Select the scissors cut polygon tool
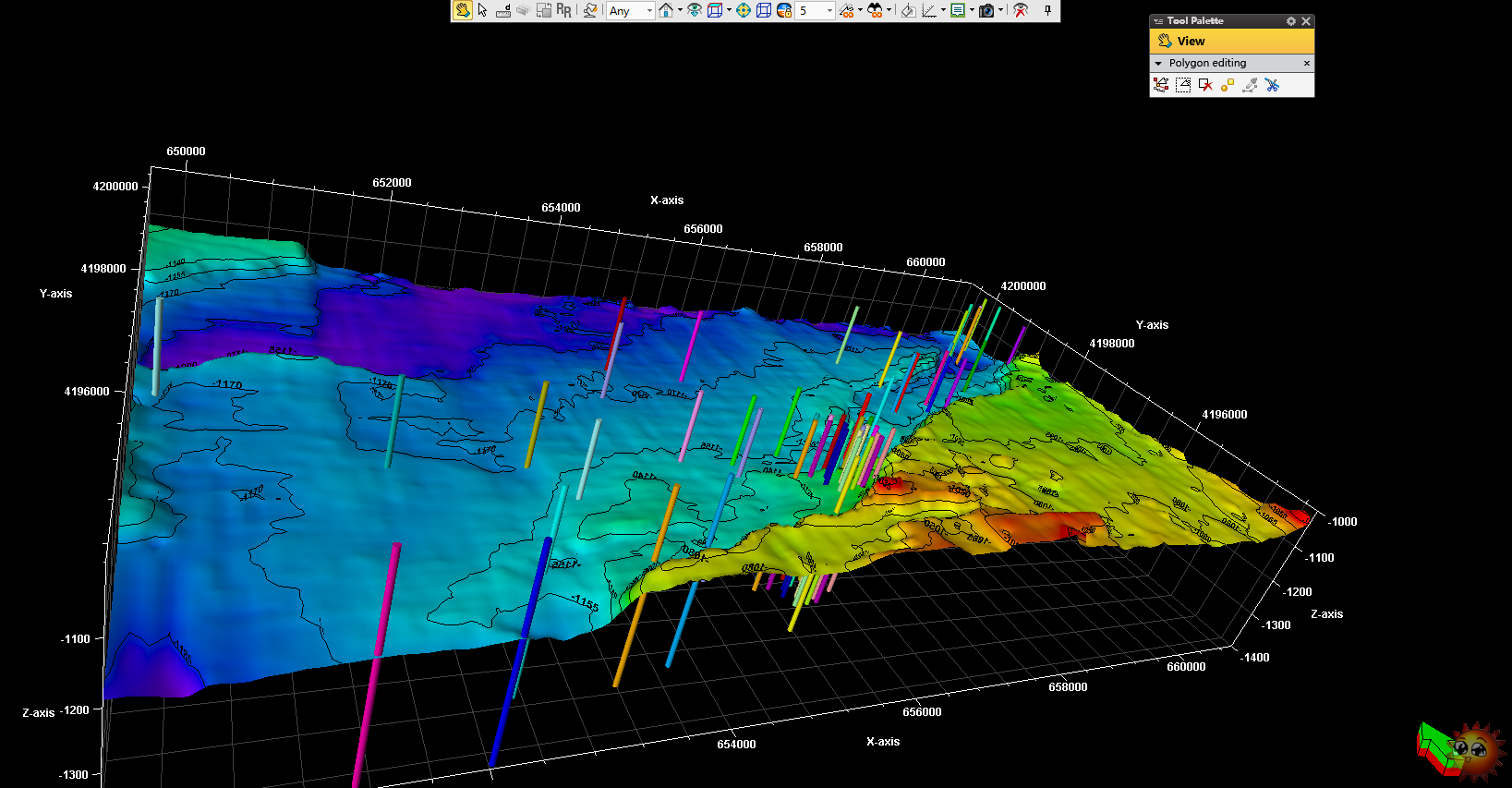1512x788 pixels. tap(1272, 84)
